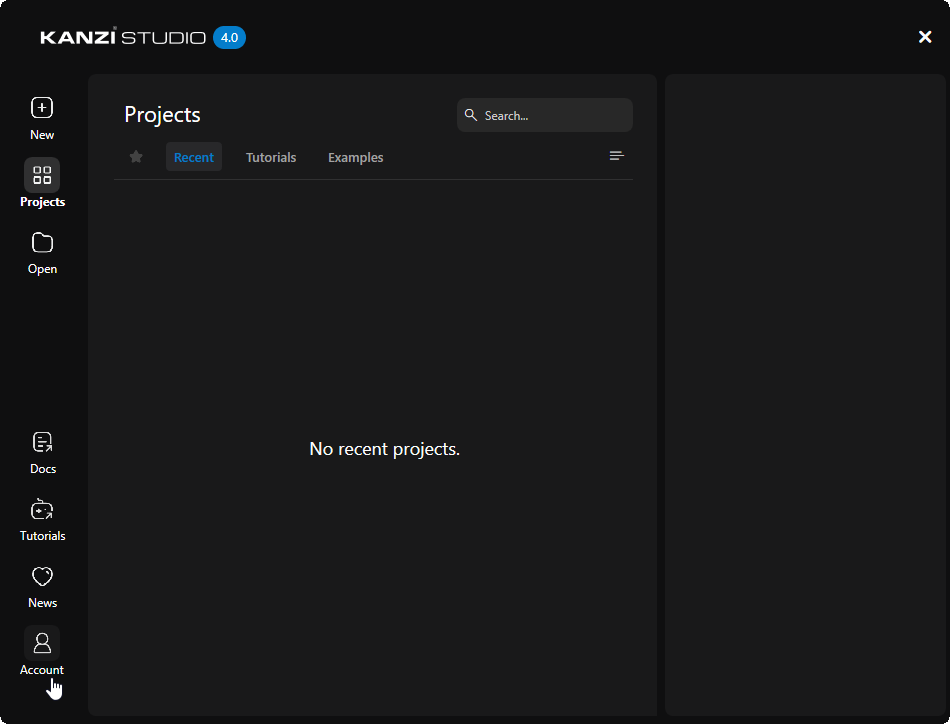
Task: Click the empty project preview panel
Action: tap(806, 395)
